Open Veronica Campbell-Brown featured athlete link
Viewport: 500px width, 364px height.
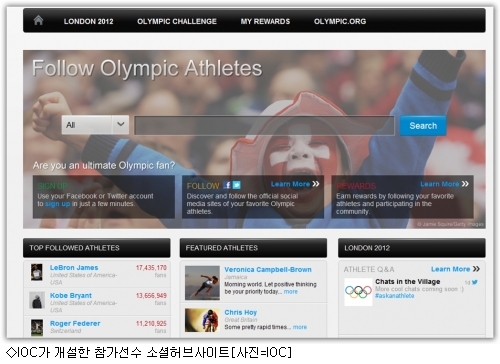(268, 270)
